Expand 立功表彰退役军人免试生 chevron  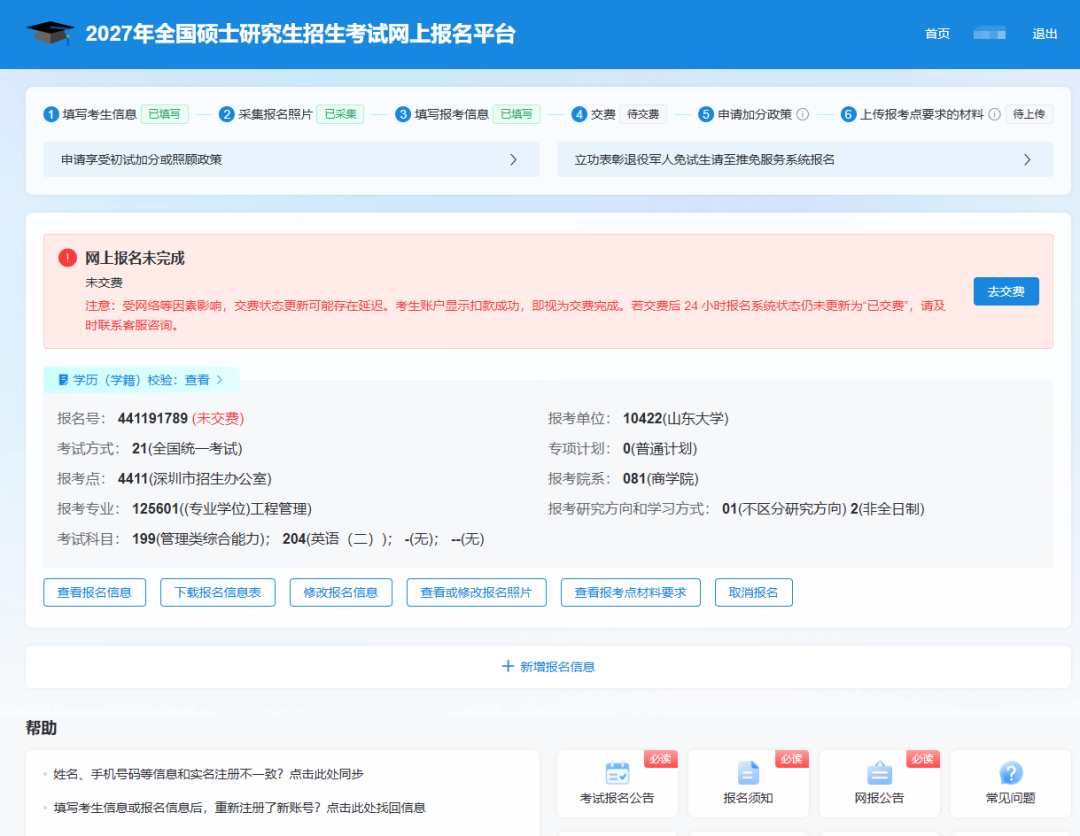click(1027, 160)
